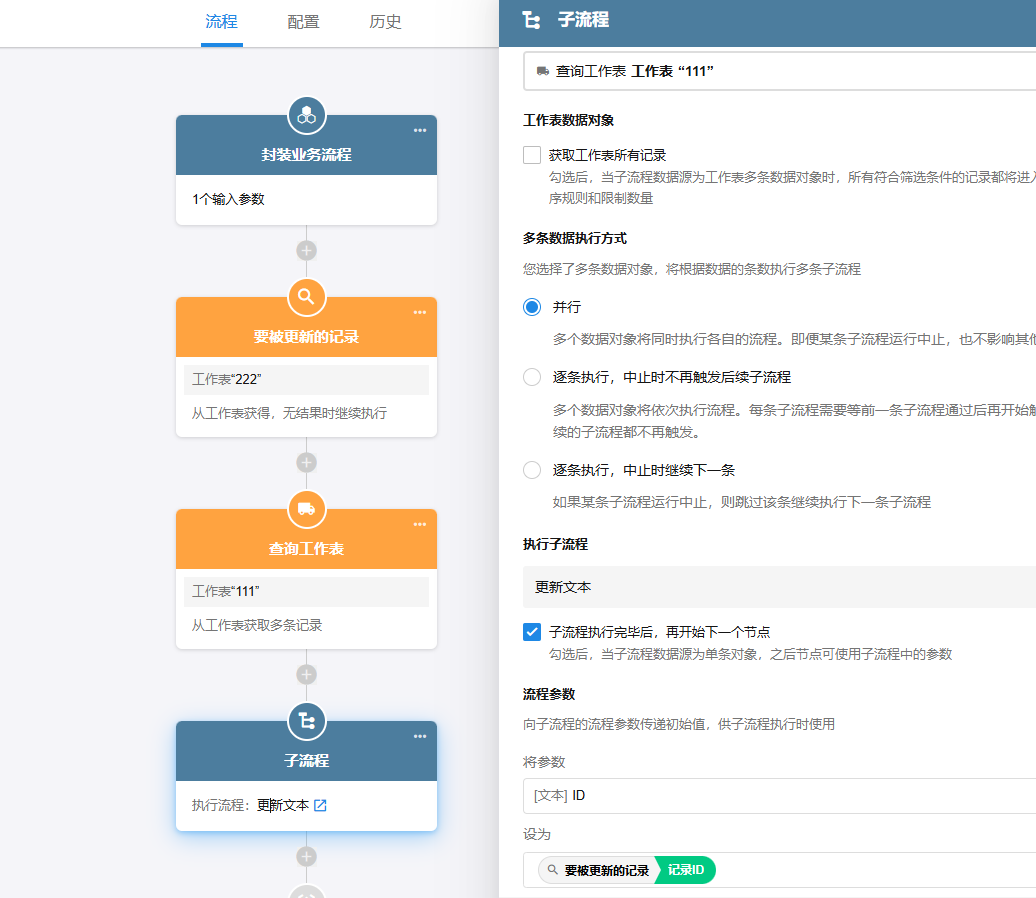This screenshot has height=898, width=1036.
Task: Add node with plus below 要被更新的记录
Action: tap(307, 462)
